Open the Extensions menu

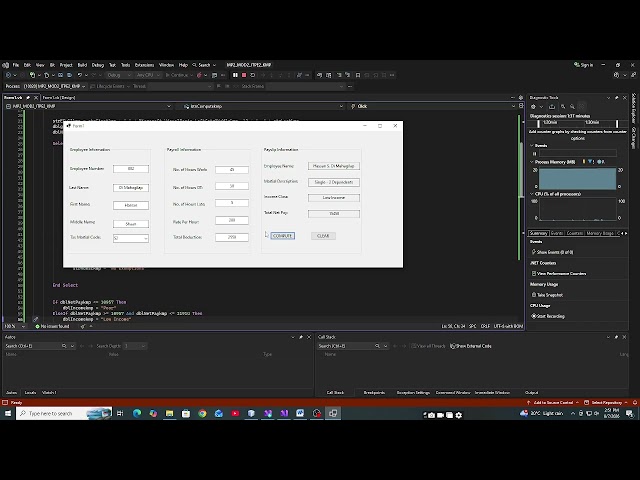144,65
